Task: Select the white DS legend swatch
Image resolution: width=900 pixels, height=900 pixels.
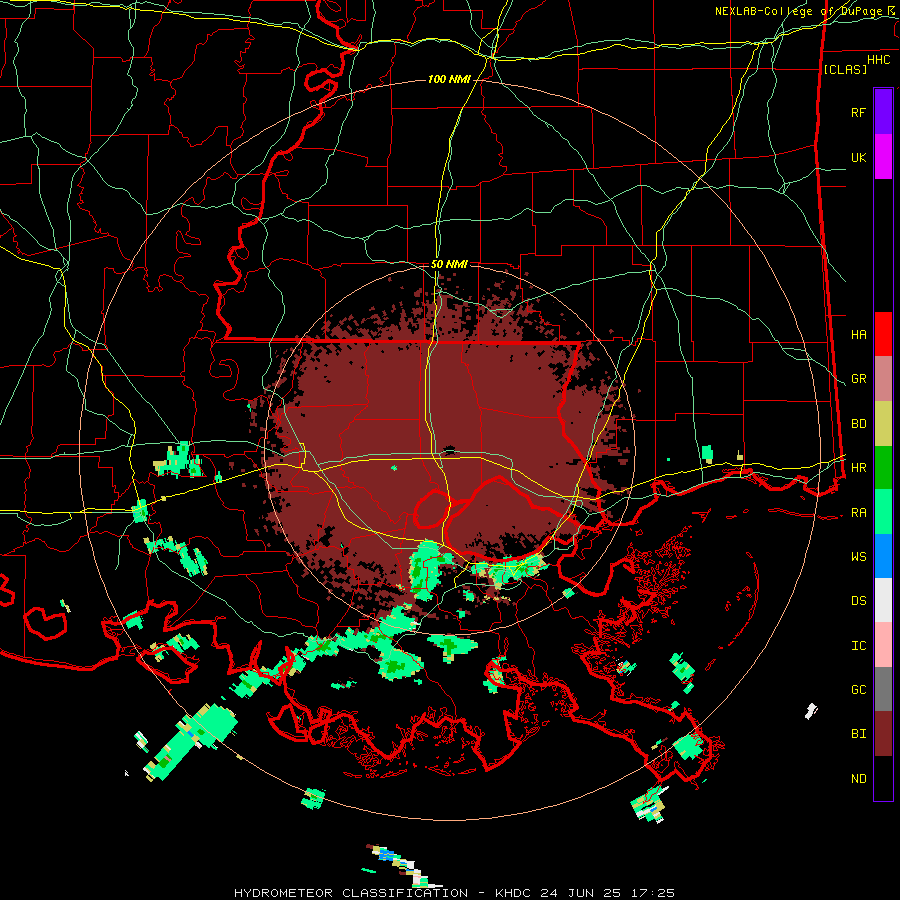Action: (x=883, y=600)
